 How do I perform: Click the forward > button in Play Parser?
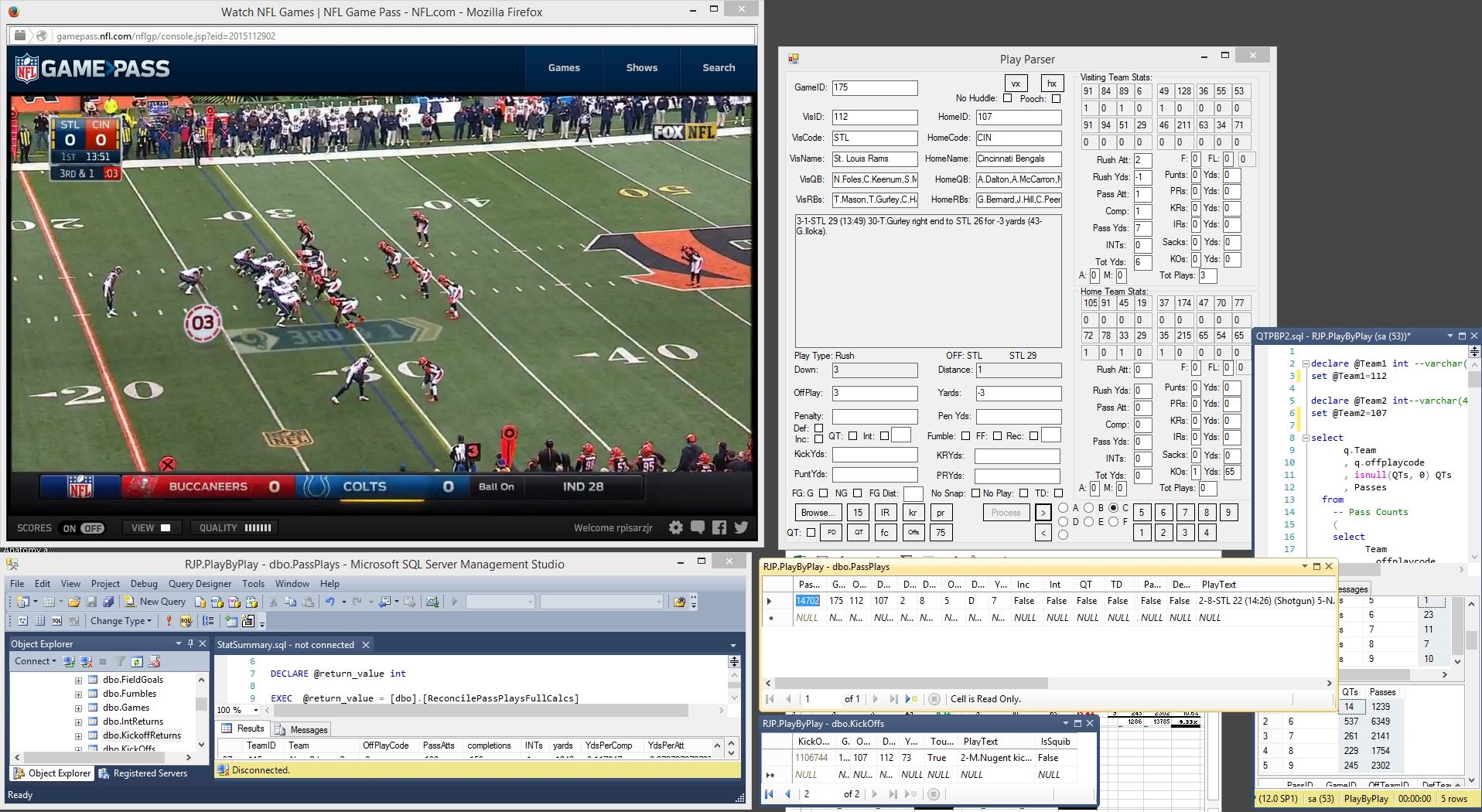(x=1043, y=513)
